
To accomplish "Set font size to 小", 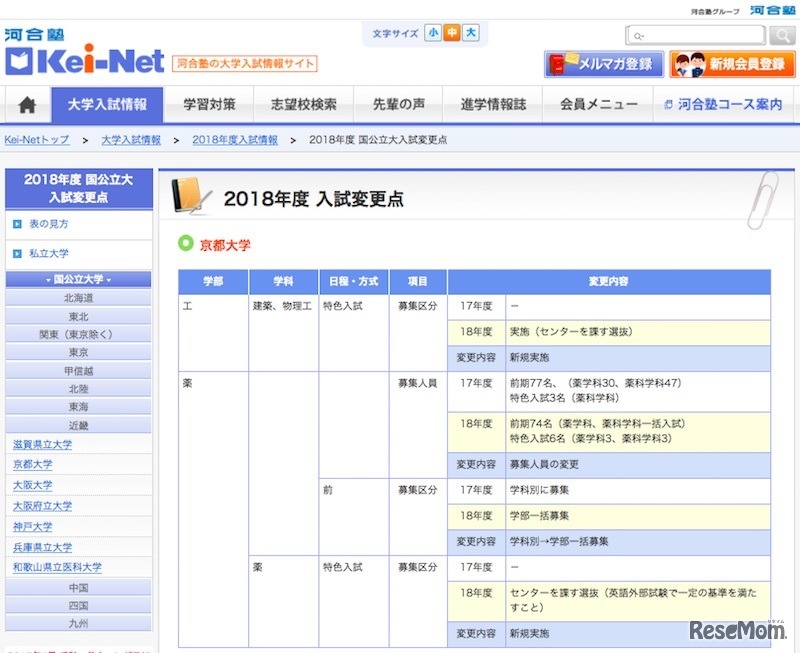I will 433,33.
